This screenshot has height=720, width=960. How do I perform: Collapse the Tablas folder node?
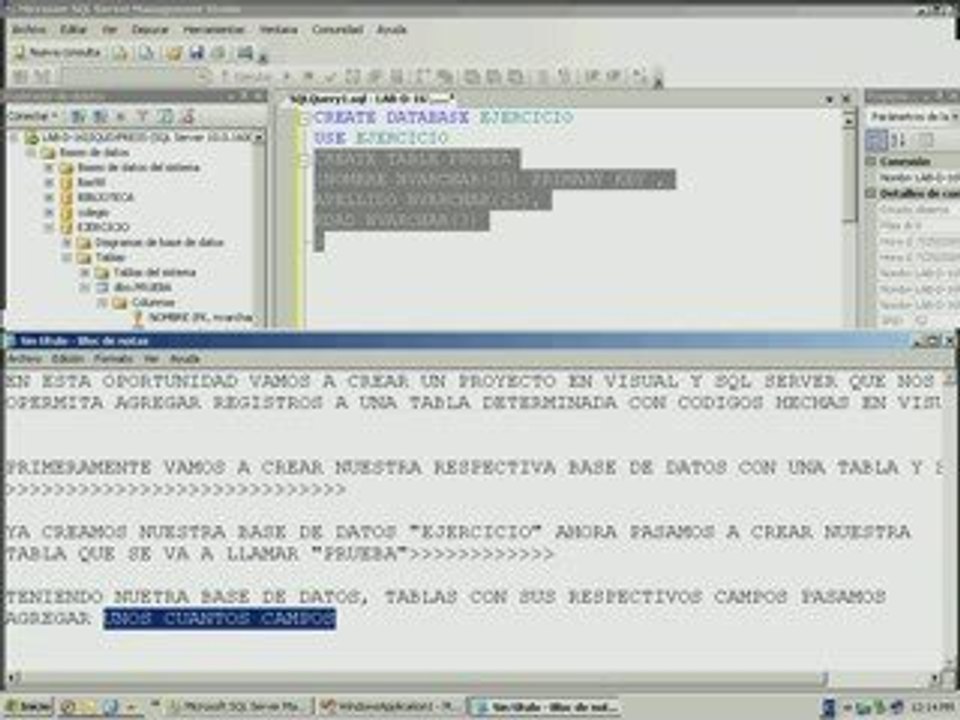pyautogui.click(x=67, y=257)
